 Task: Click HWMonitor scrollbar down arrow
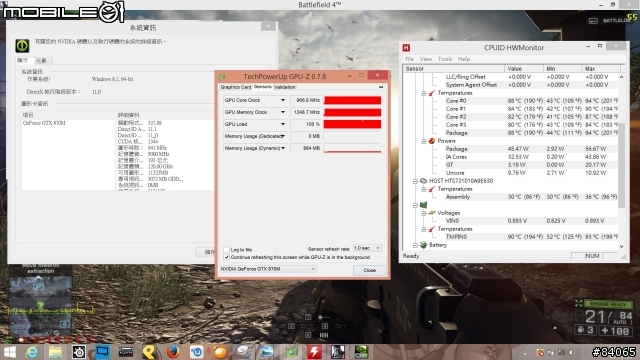[x=622, y=247]
